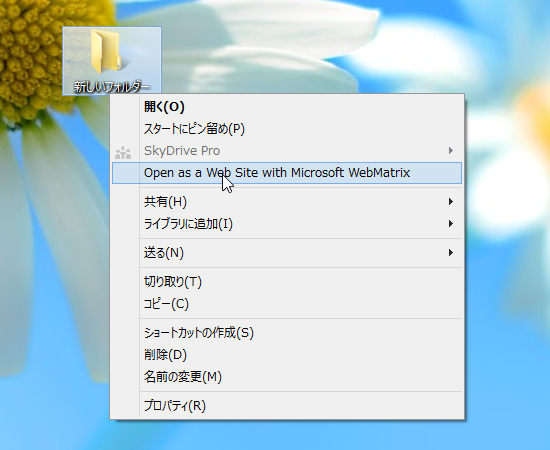Viewport: 550px width, 450px height.
Task: Expand the SkyDrive Pro submenu arrow
Action: [451, 151]
